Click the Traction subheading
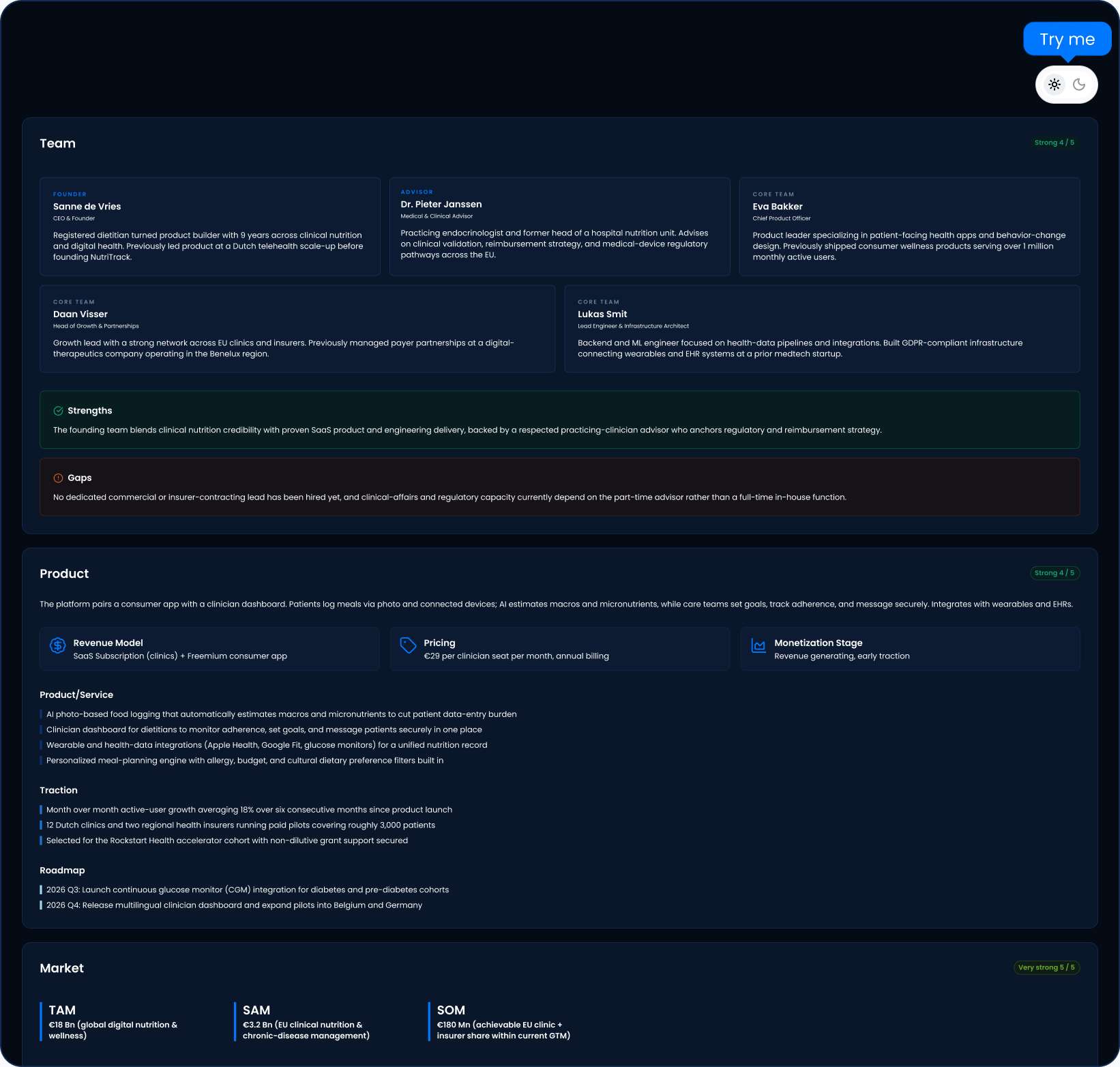Screen dimensions: 1120x1067 coord(59,791)
